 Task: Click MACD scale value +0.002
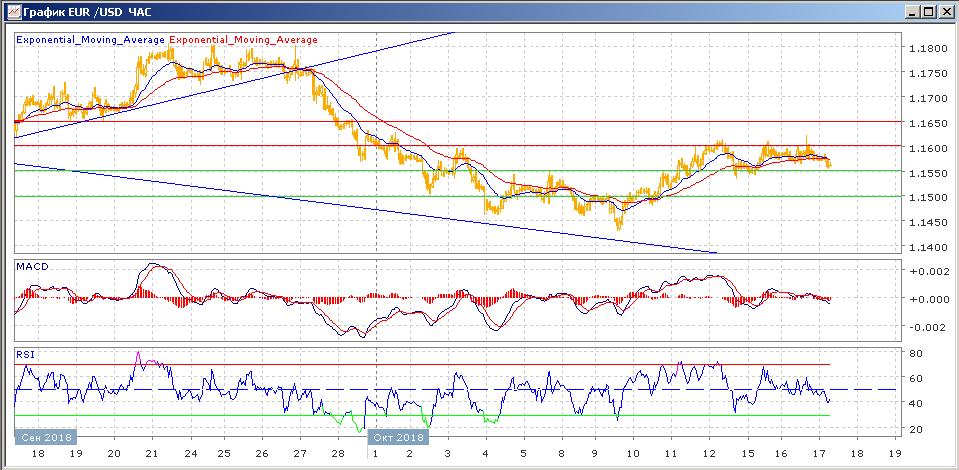pyautogui.click(x=929, y=272)
